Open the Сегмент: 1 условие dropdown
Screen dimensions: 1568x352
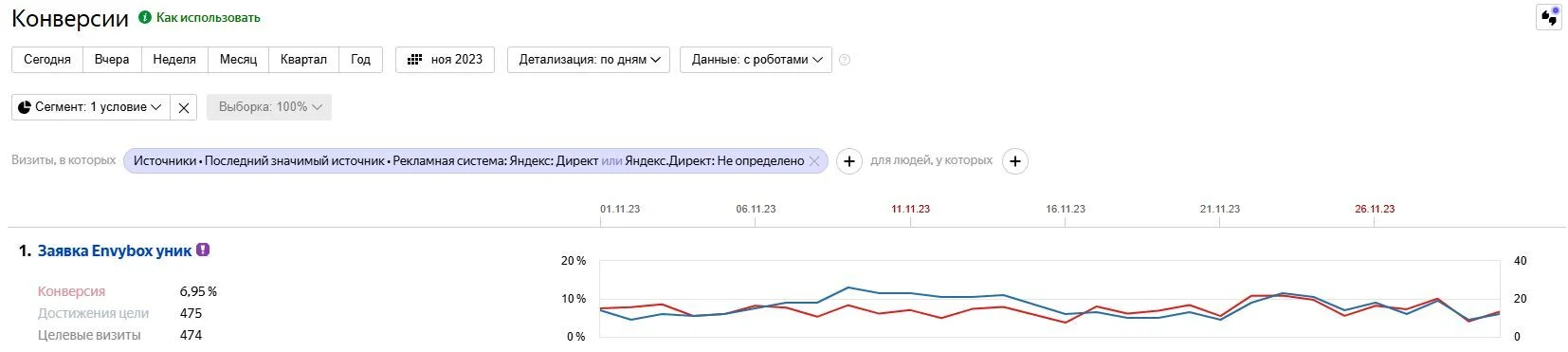(91, 107)
